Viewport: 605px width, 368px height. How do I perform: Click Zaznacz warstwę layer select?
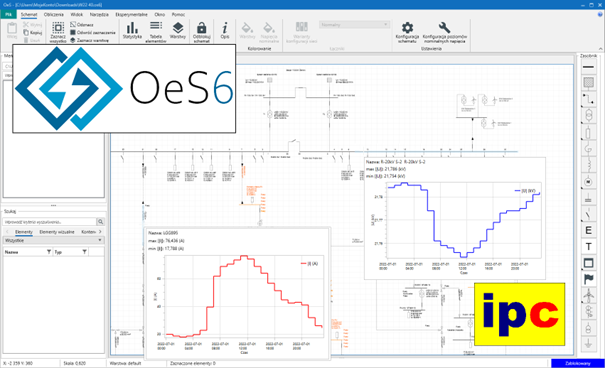(x=90, y=40)
